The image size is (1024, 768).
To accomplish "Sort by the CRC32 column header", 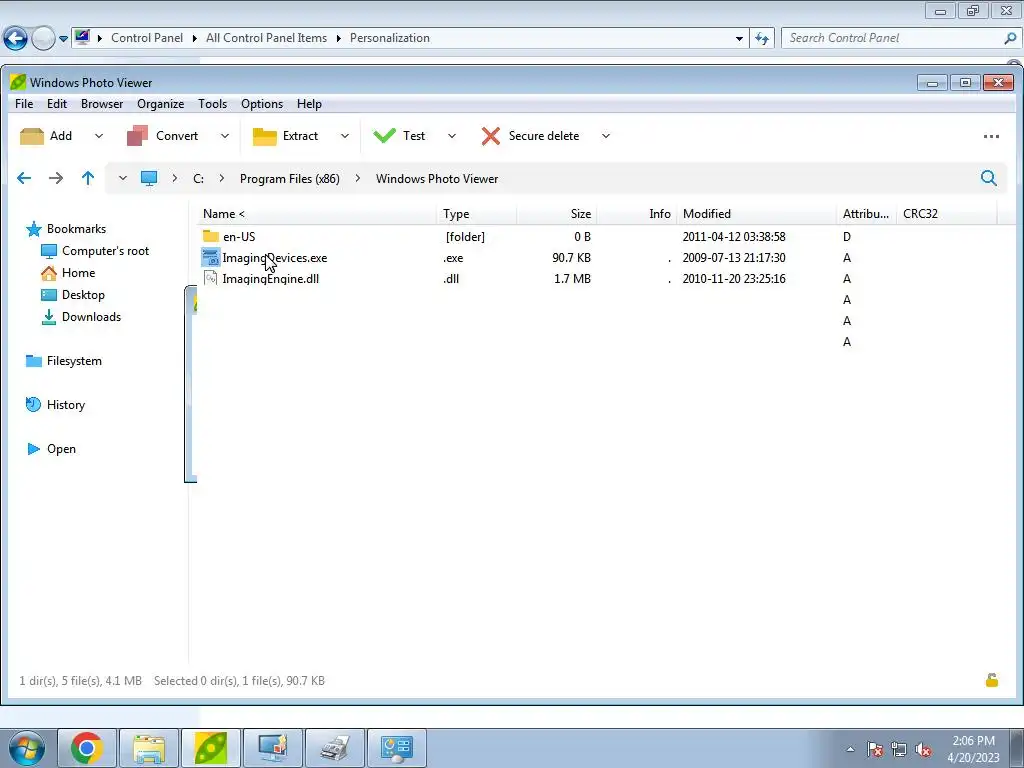I will coord(946,214).
